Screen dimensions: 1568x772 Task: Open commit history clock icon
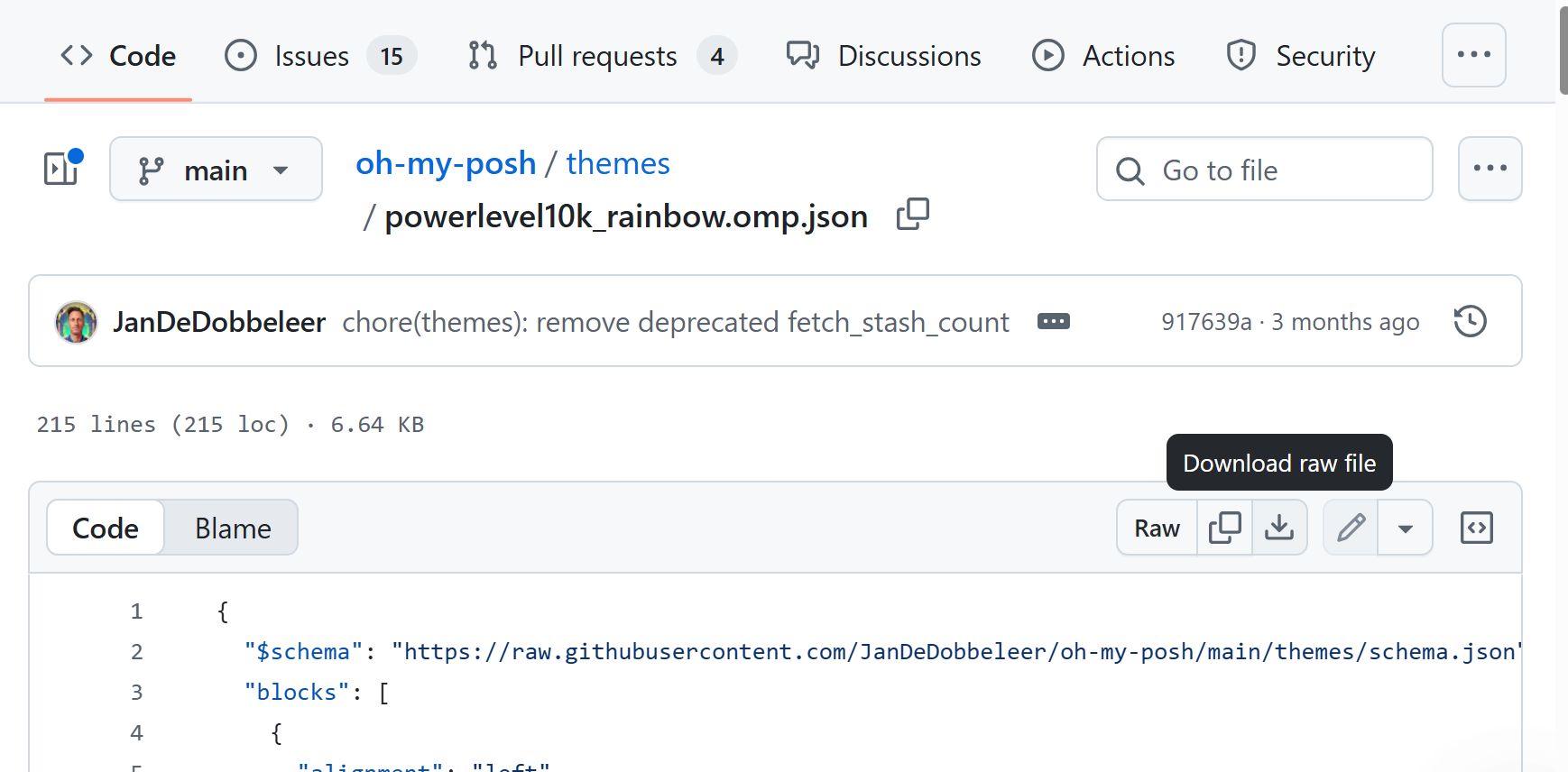(x=1470, y=321)
